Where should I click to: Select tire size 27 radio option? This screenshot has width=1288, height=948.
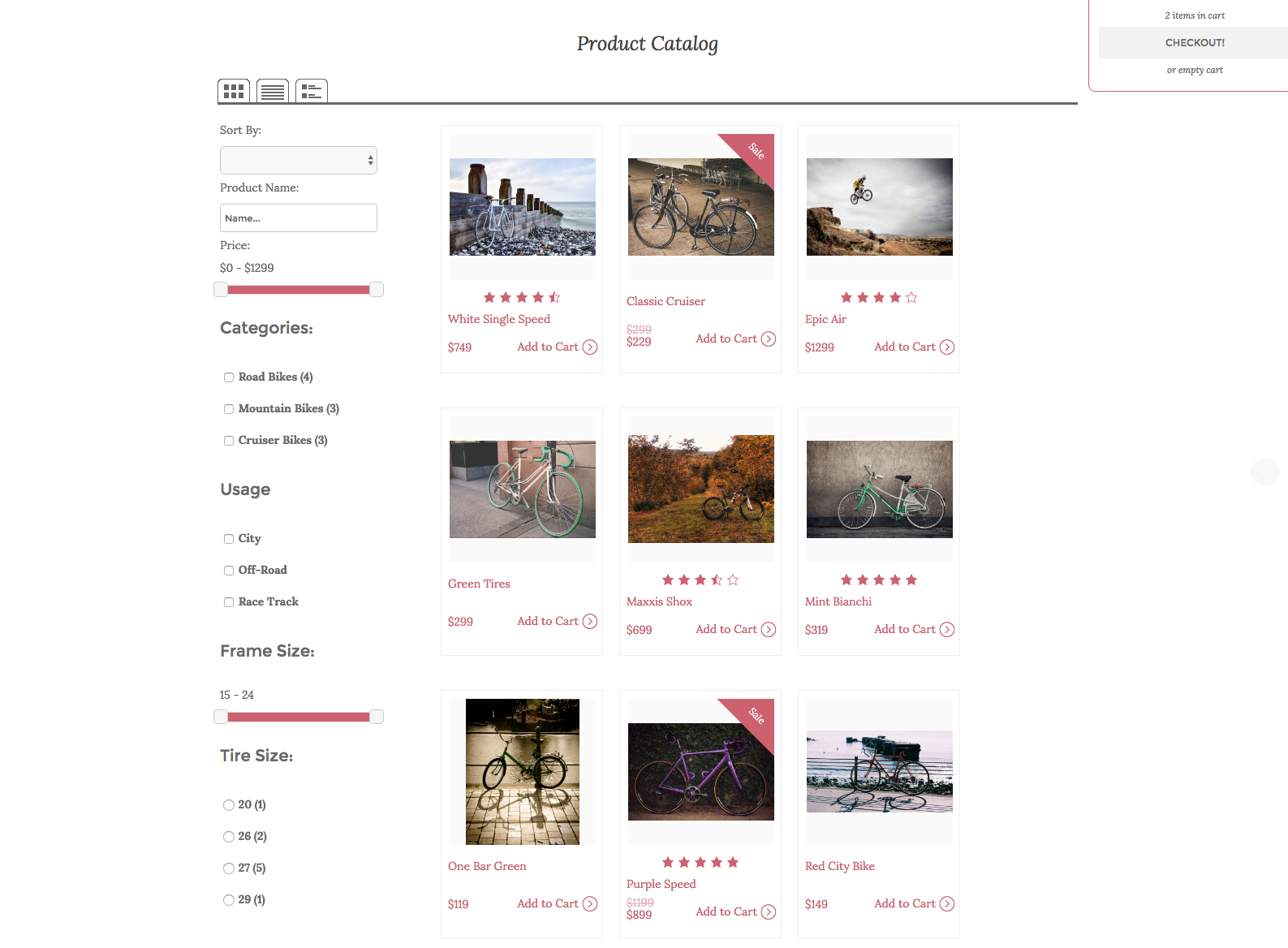pos(229,868)
